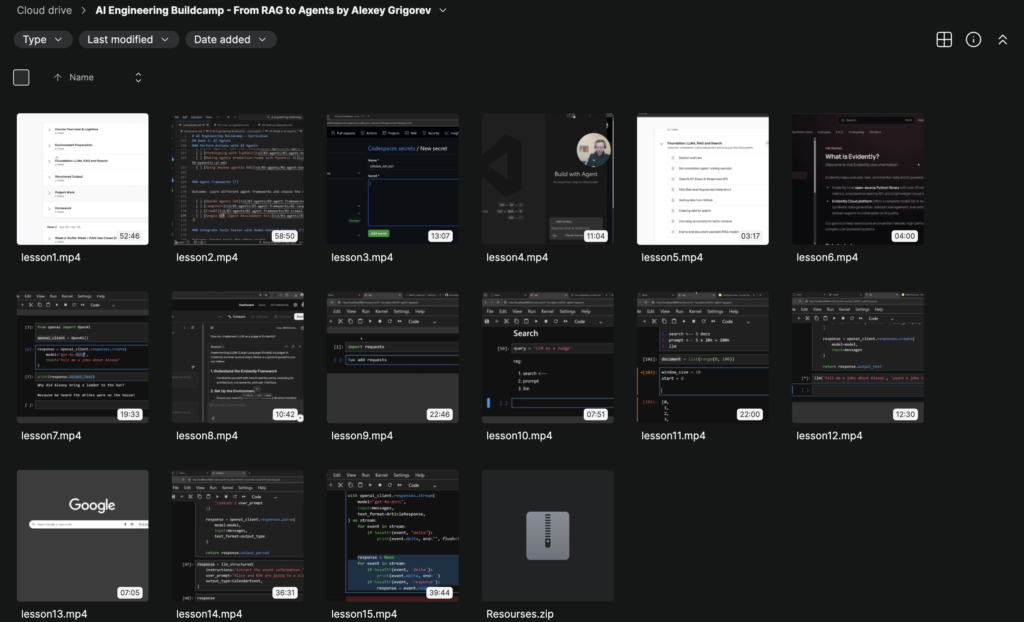Open the info details panel icon

click(x=973, y=39)
